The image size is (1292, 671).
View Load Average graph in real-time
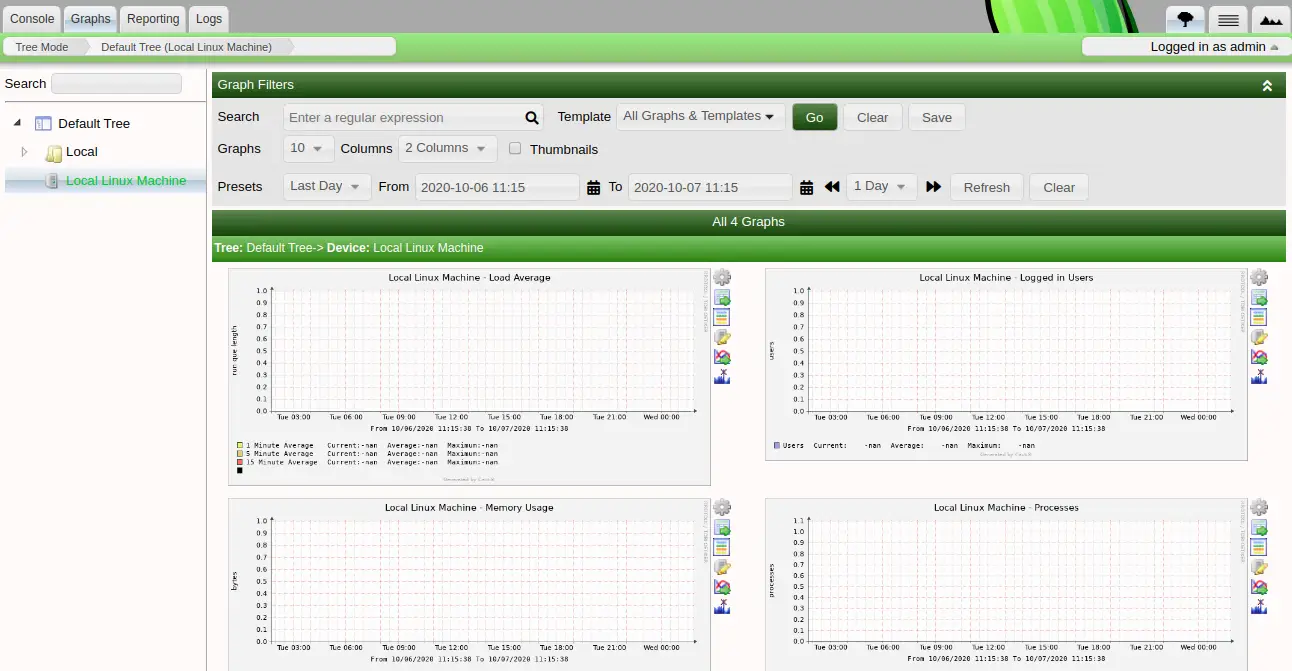click(x=722, y=357)
